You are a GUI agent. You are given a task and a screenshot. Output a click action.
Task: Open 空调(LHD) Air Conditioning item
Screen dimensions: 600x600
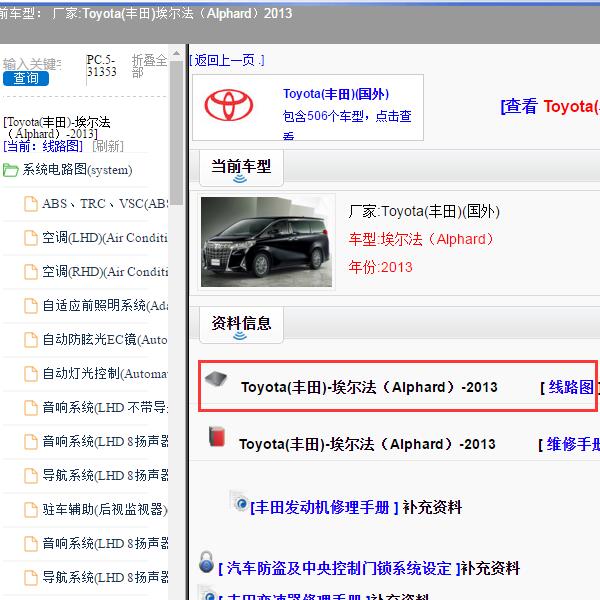[x=105, y=238]
